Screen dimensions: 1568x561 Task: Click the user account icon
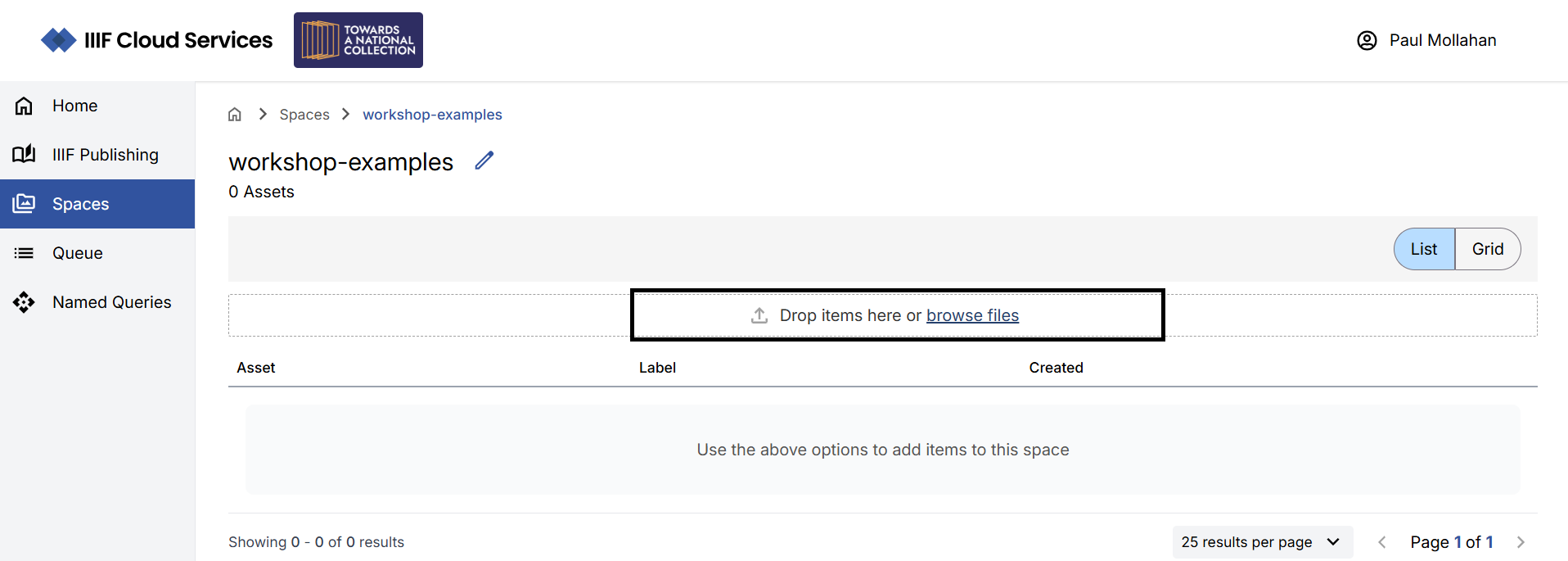(1367, 39)
